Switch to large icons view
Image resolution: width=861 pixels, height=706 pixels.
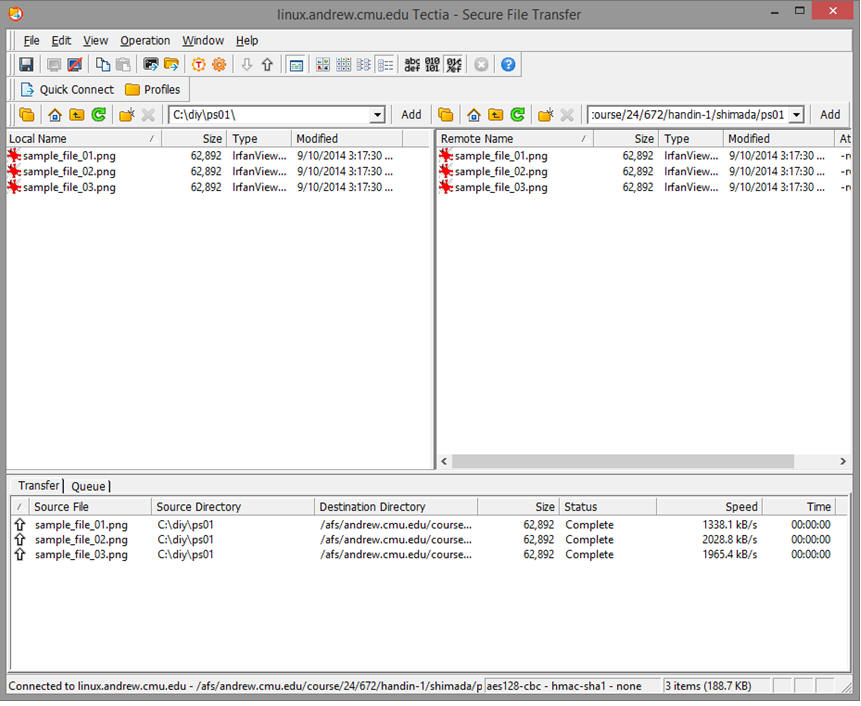[x=323, y=65]
